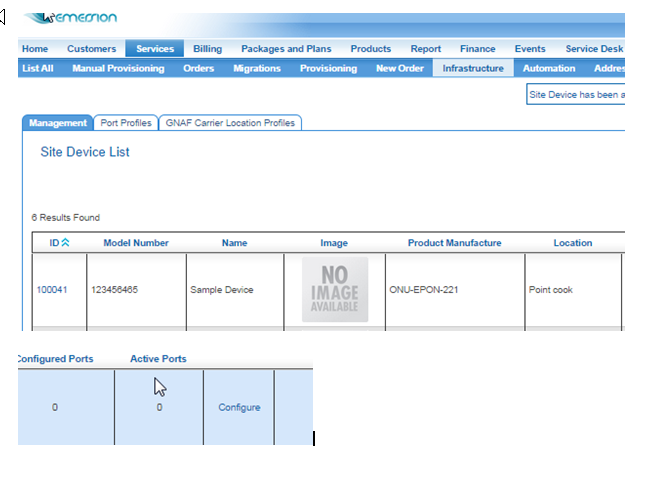
Task: Switch to the Port Profiles tab
Action: (x=126, y=123)
